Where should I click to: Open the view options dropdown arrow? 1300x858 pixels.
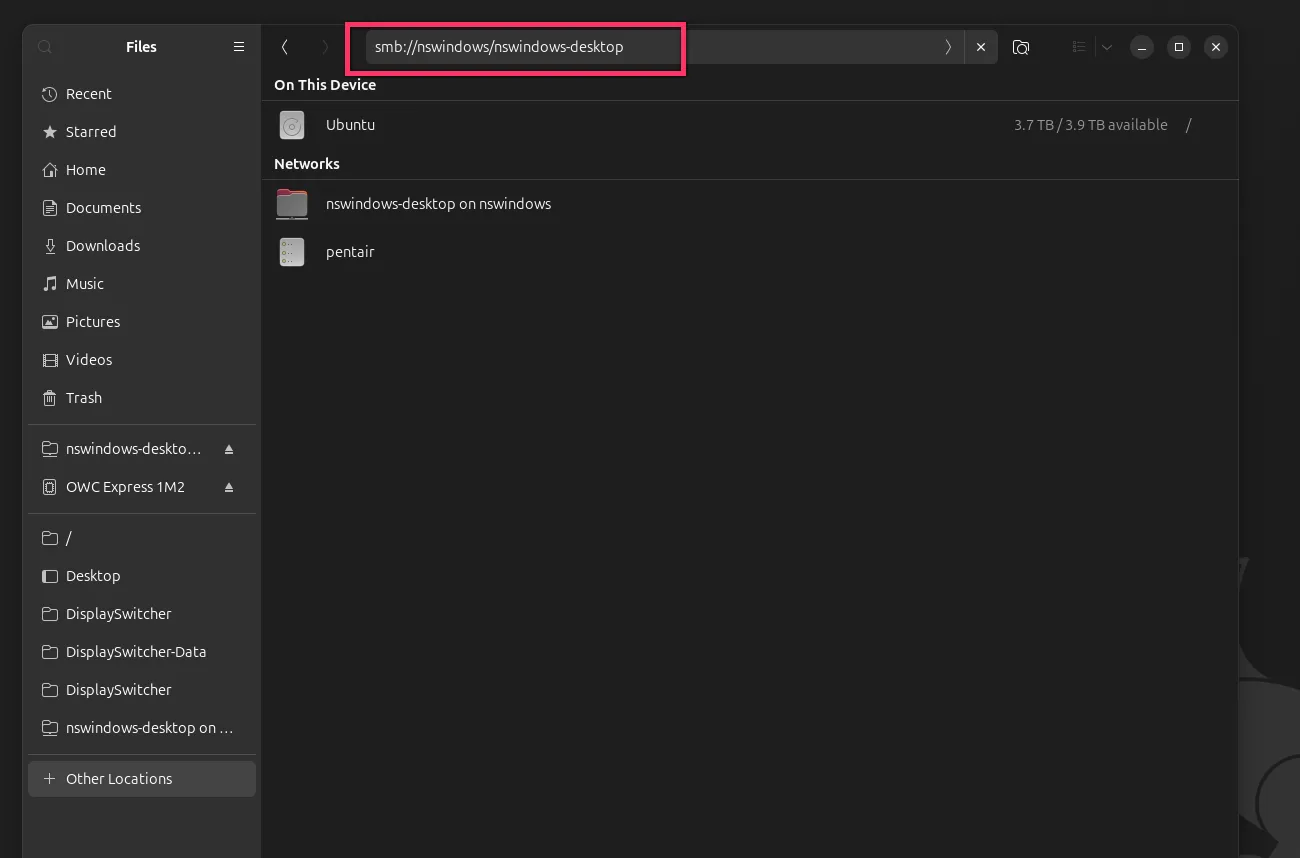click(1107, 47)
